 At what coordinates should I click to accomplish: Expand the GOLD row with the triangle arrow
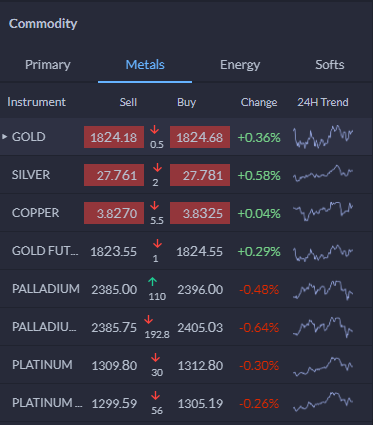tap(5, 137)
